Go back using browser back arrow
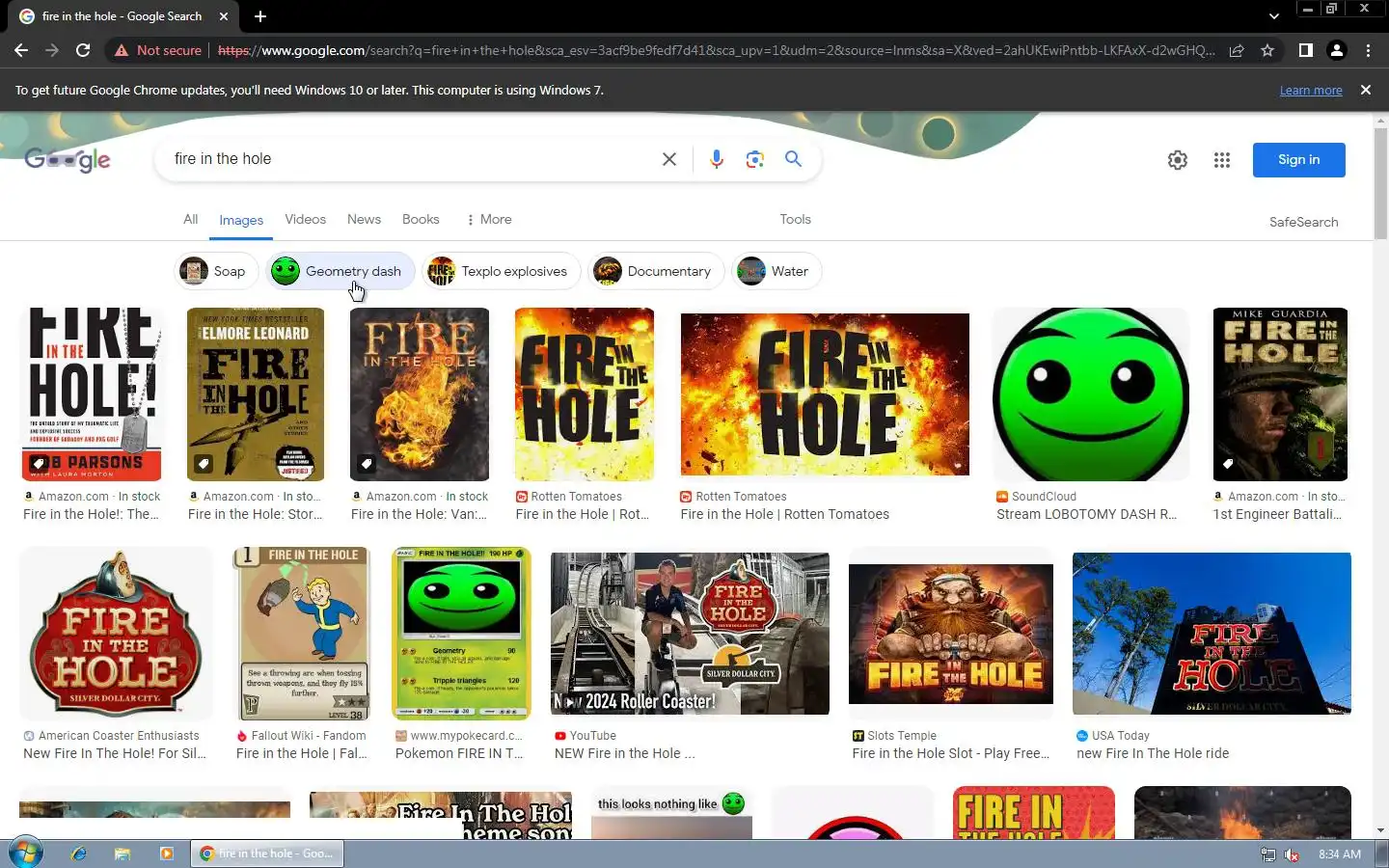1389x868 pixels. (21, 50)
